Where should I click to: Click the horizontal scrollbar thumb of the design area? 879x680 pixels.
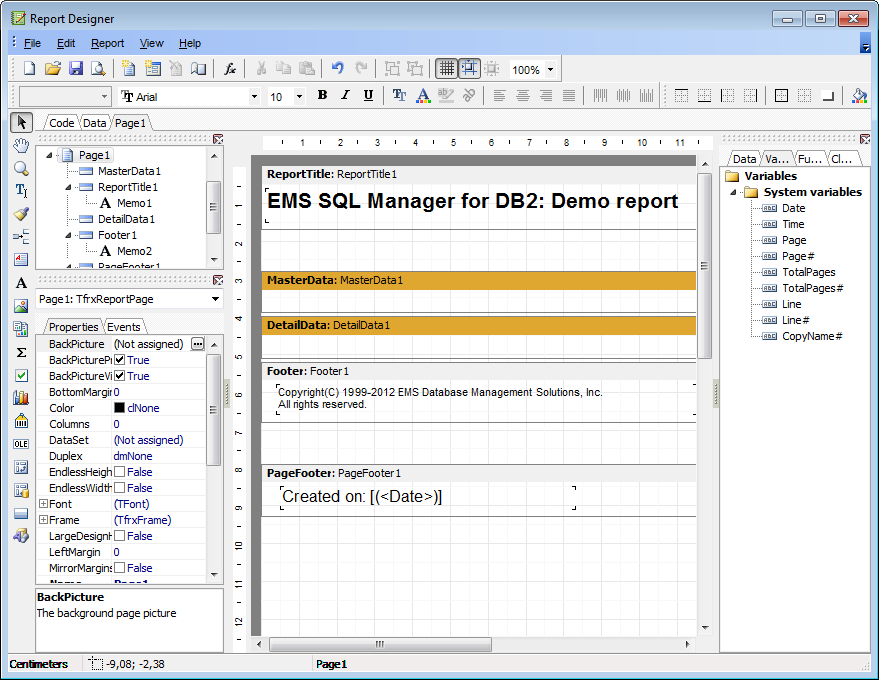coord(380,644)
